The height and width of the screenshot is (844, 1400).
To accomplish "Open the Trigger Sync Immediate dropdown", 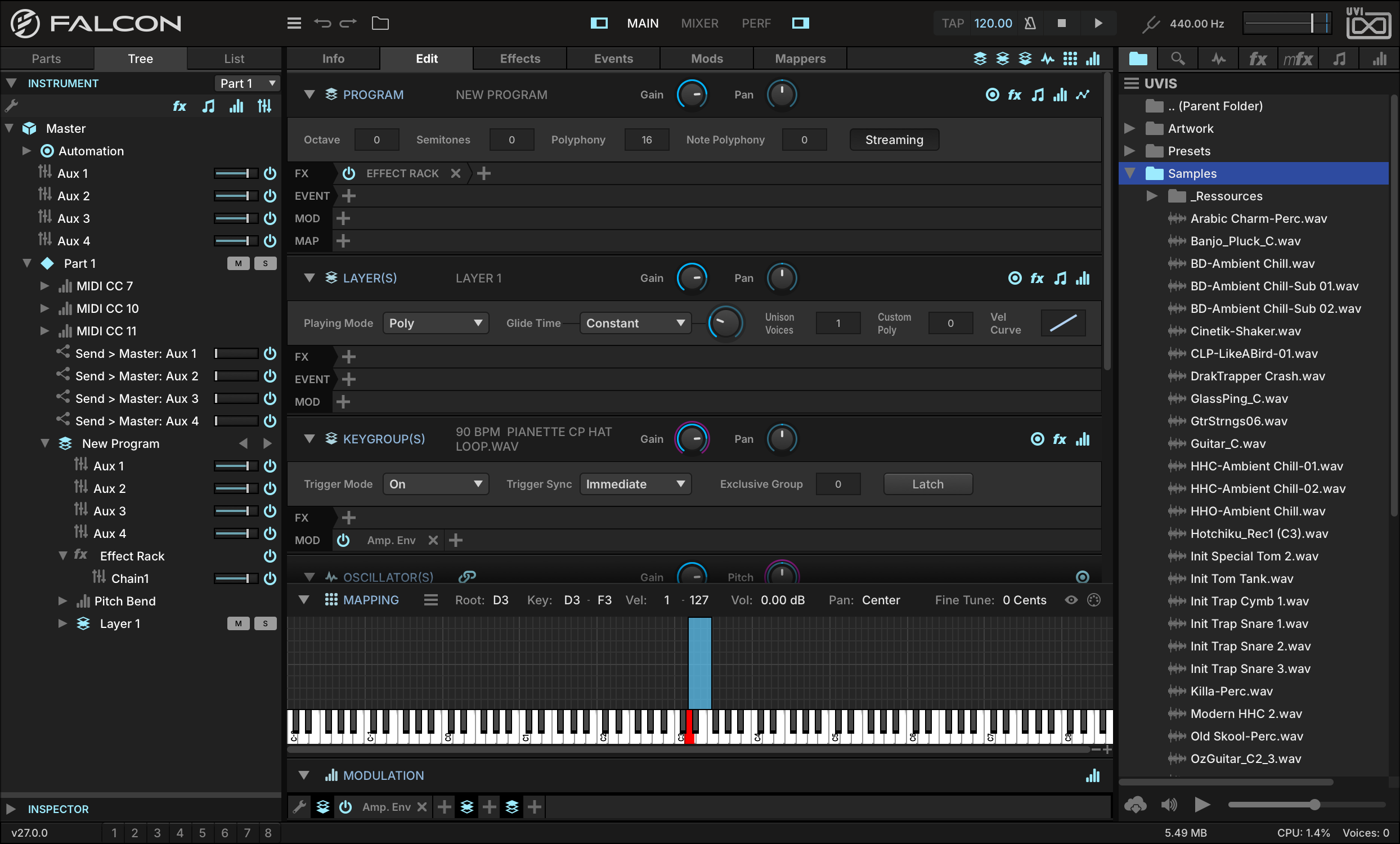I will [x=635, y=484].
